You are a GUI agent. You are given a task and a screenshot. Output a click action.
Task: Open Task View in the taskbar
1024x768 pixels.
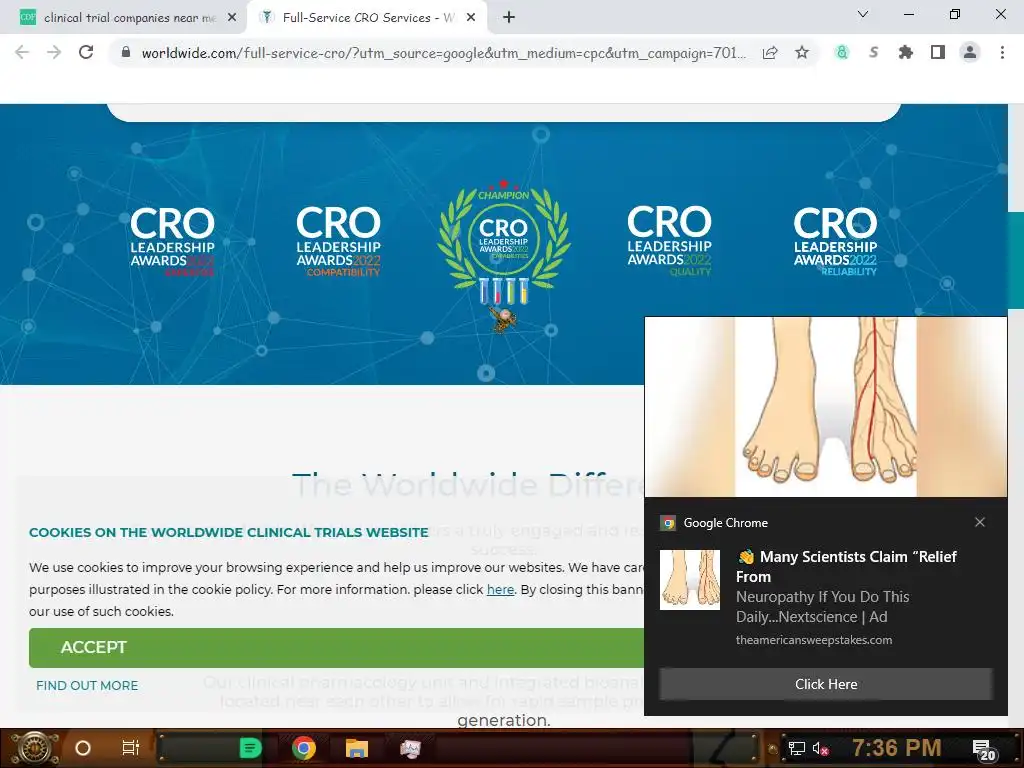[x=131, y=748]
